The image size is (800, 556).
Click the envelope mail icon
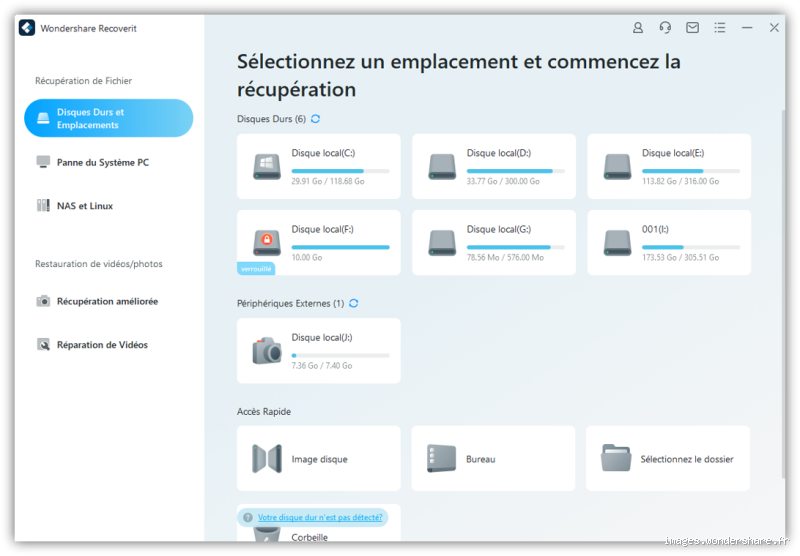coord(692,28)
